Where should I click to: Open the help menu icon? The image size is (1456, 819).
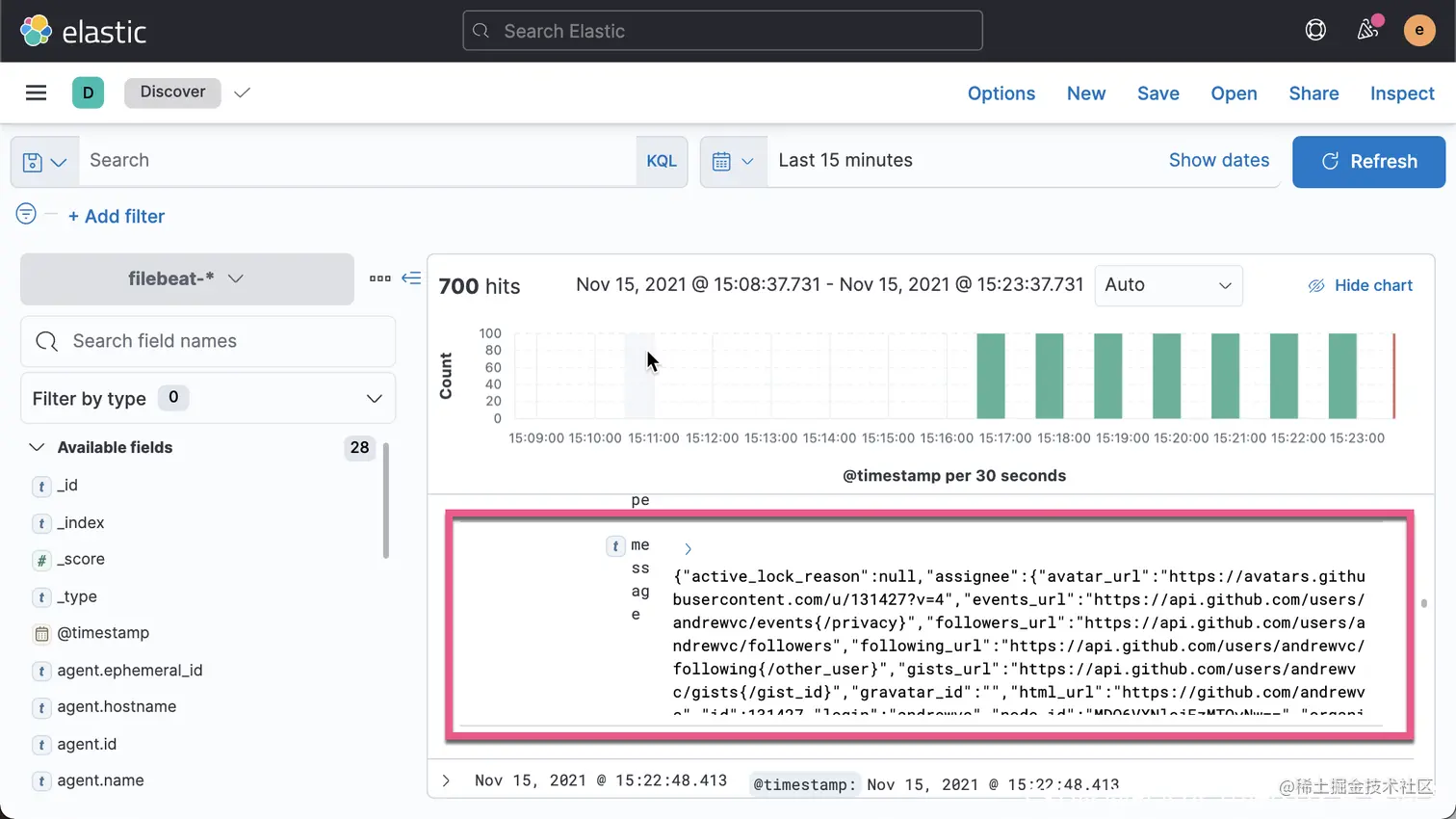point(1315,31)
